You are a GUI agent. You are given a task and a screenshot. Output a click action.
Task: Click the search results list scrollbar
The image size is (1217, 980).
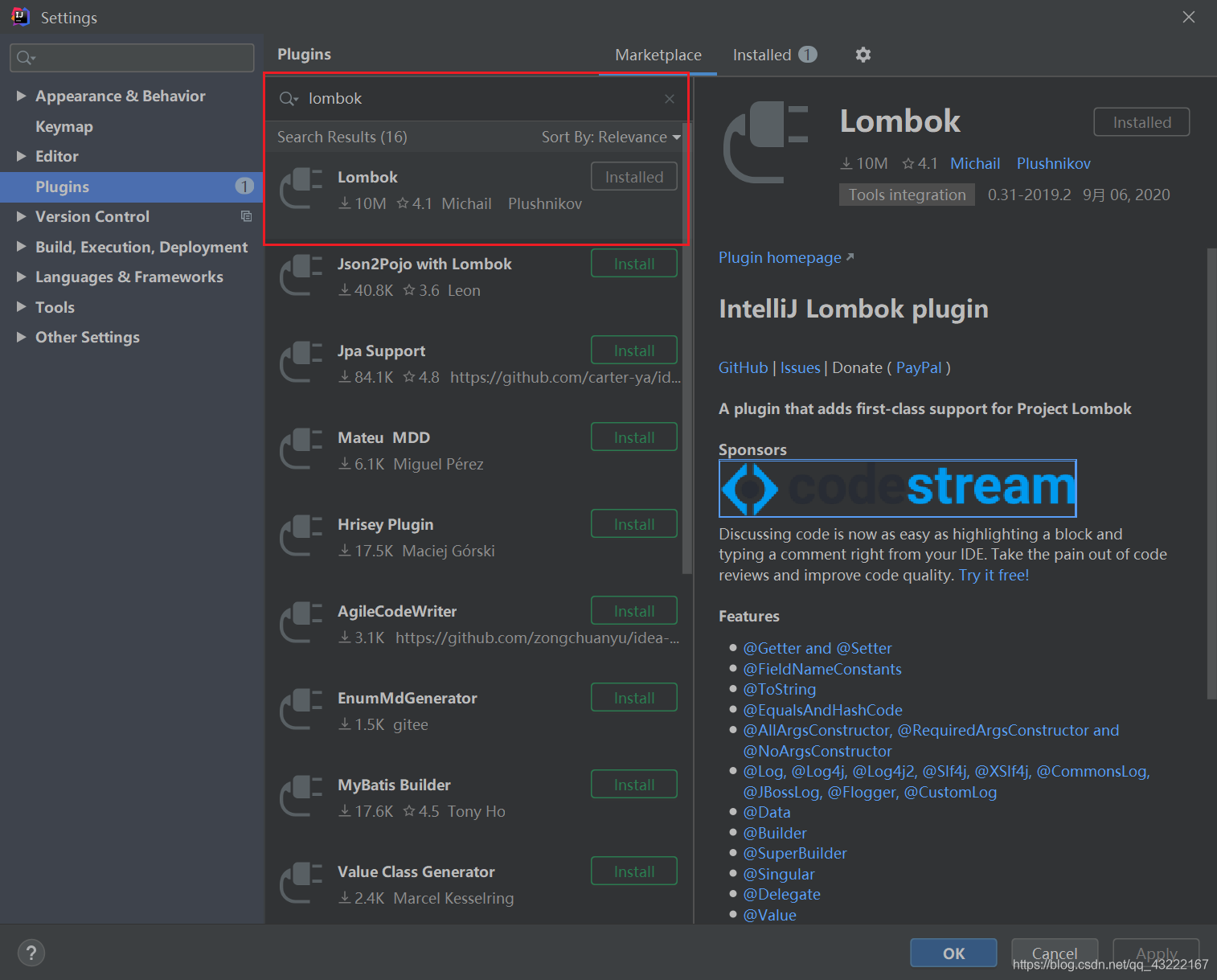[686, 347]
